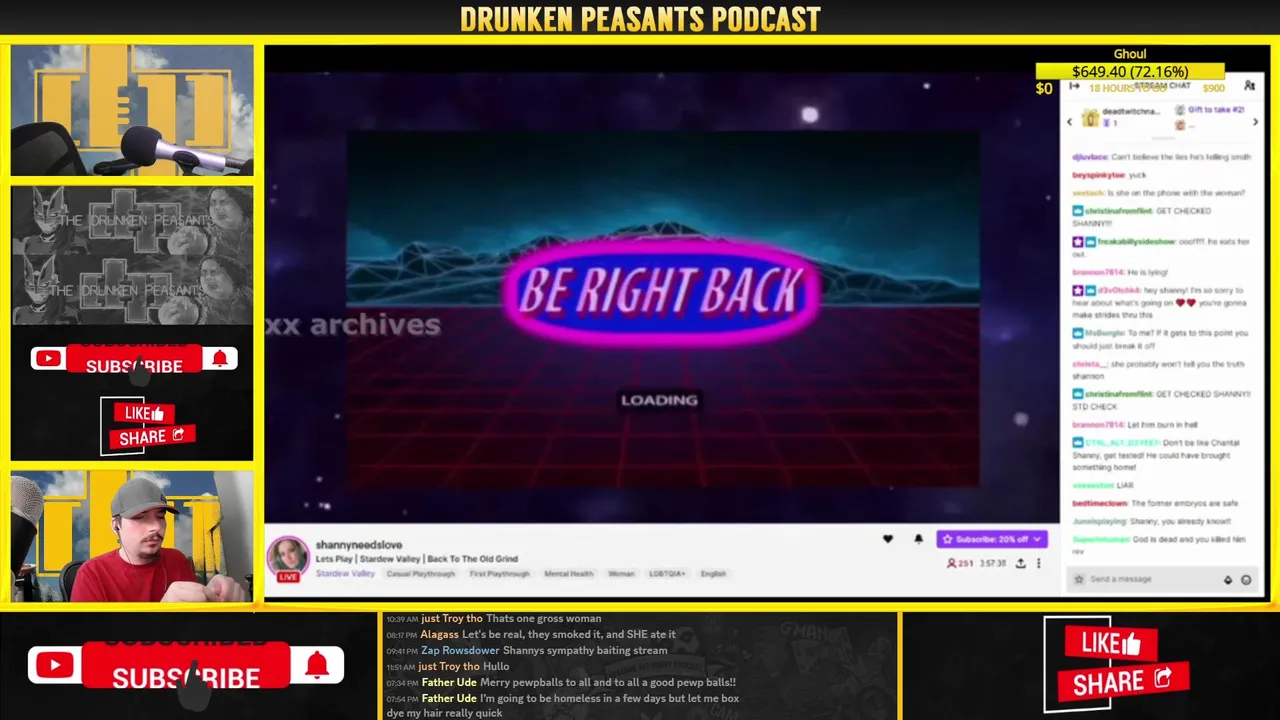Click the Gift to take #2 link

(1216, 110)
